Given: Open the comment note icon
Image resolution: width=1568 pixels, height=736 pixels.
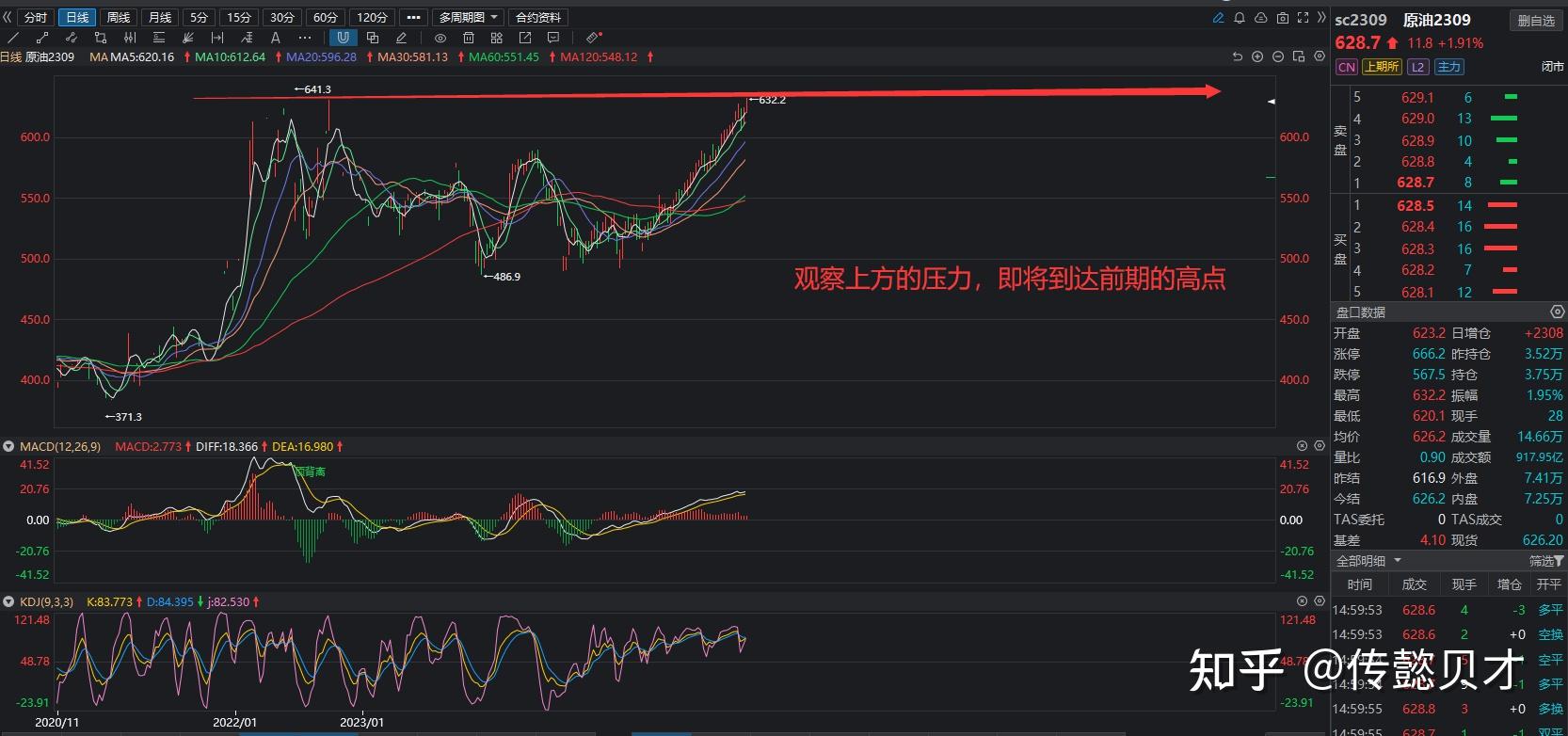Looking at the screenshot, I should (x=553, y=38).
